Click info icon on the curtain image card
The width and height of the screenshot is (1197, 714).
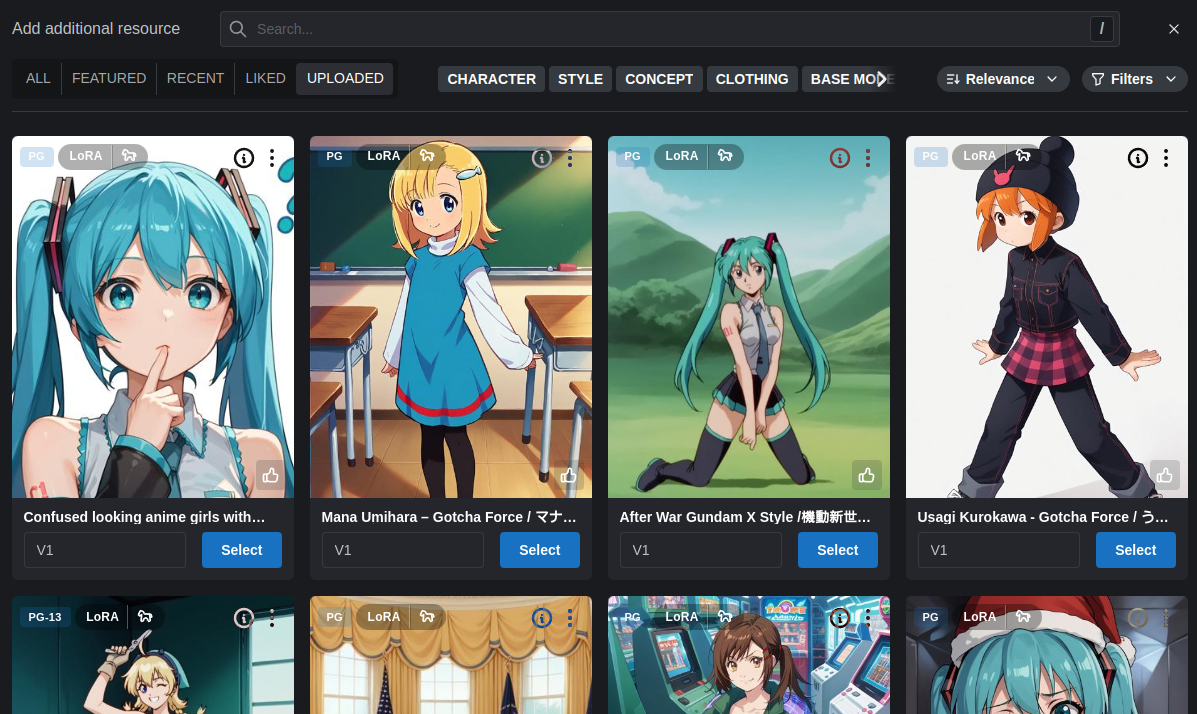(542, 618)
